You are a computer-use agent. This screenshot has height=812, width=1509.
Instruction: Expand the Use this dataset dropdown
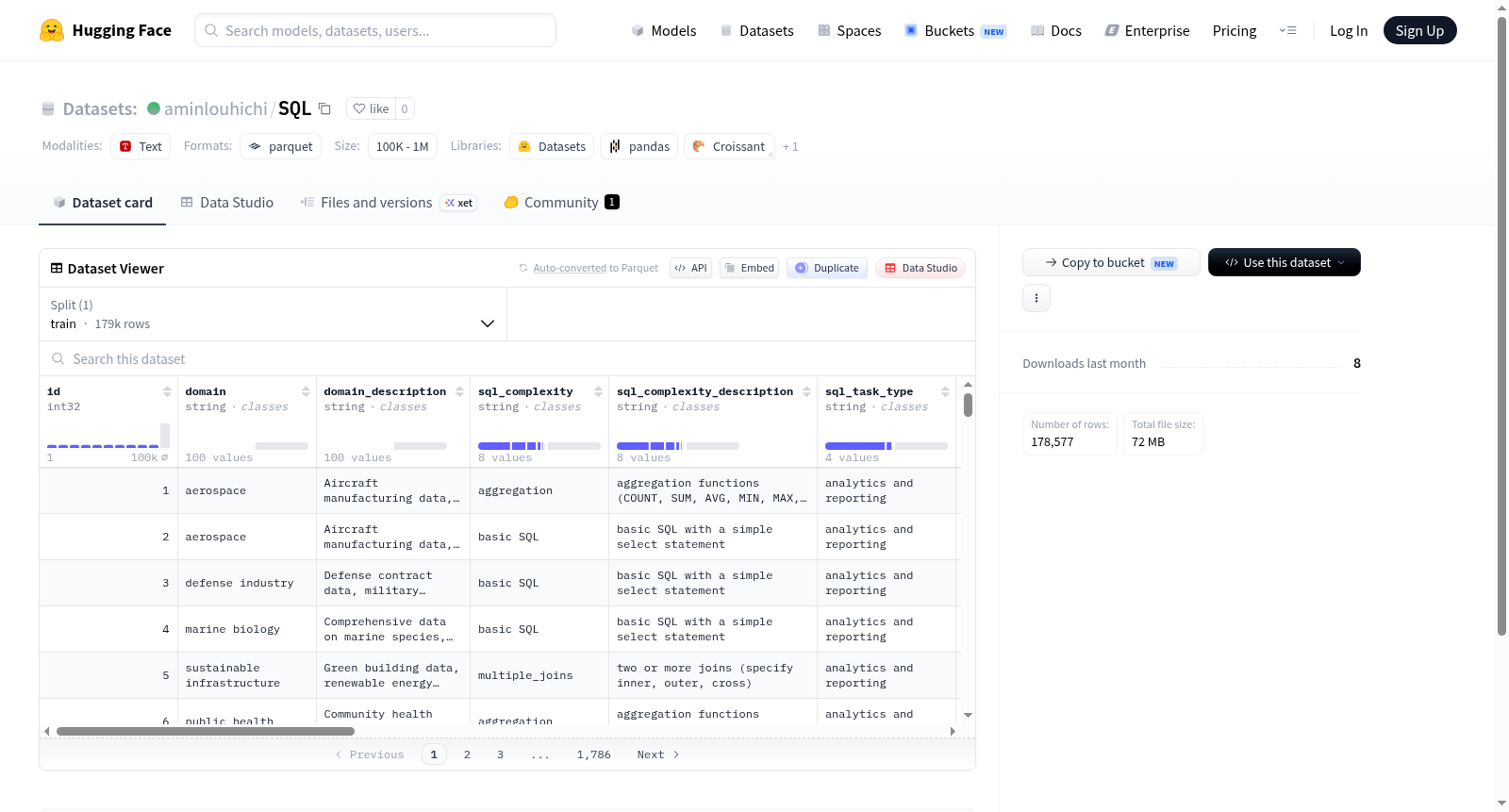click(x=1285, y=262)
